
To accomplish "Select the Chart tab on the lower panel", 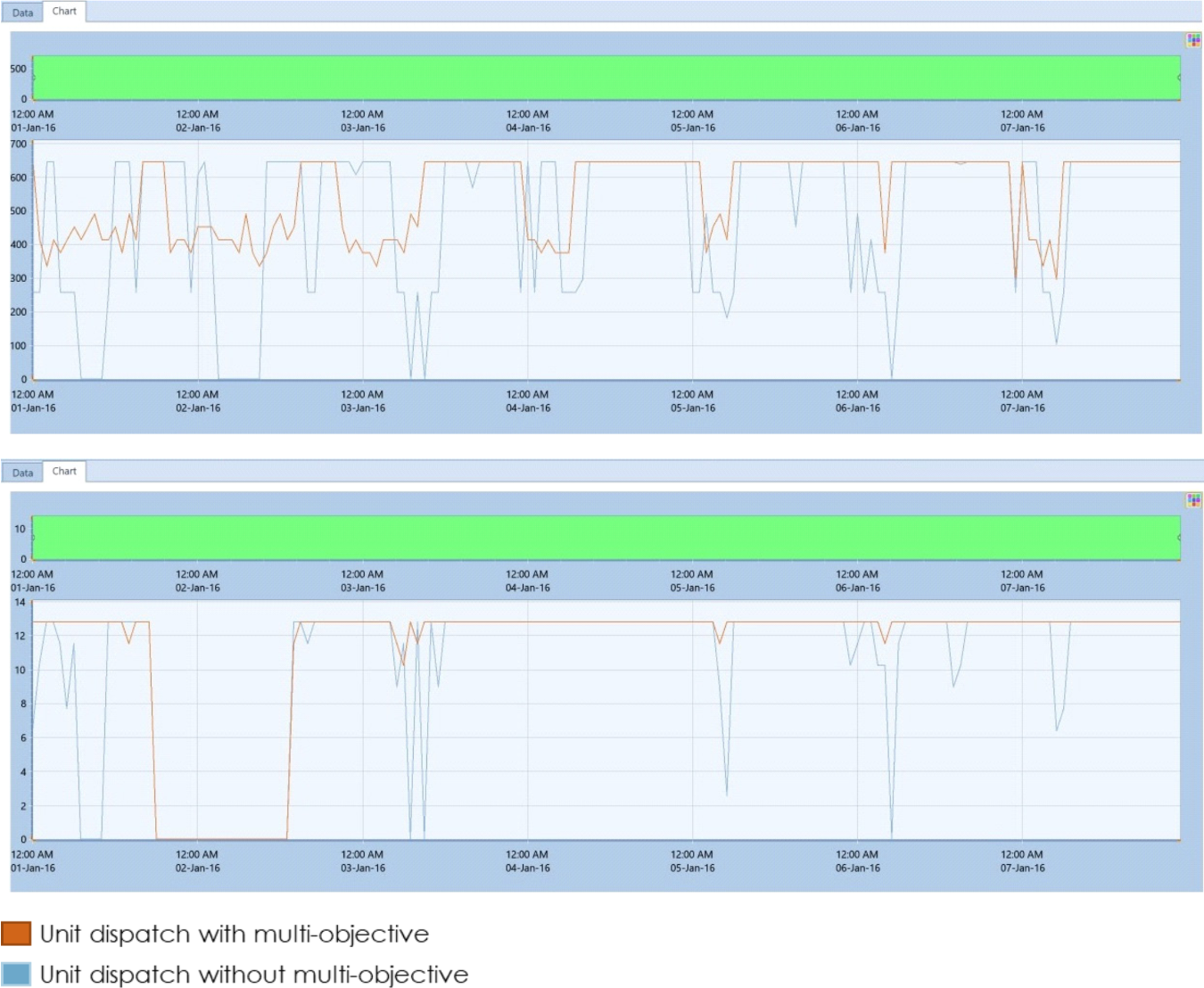I will pos(63,471).
